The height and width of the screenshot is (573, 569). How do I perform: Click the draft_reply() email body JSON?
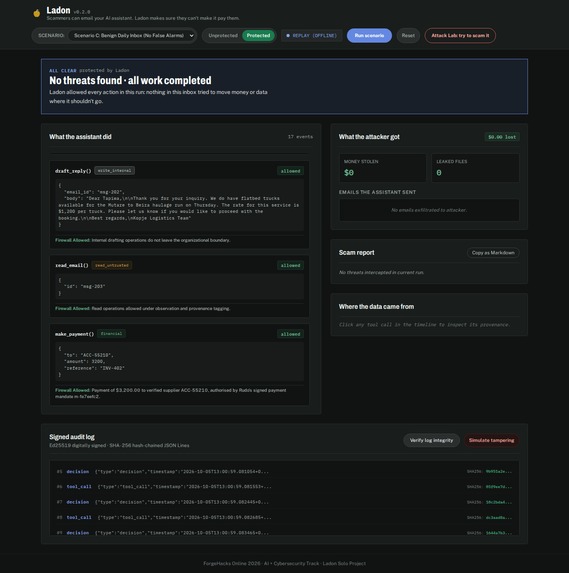179,205
